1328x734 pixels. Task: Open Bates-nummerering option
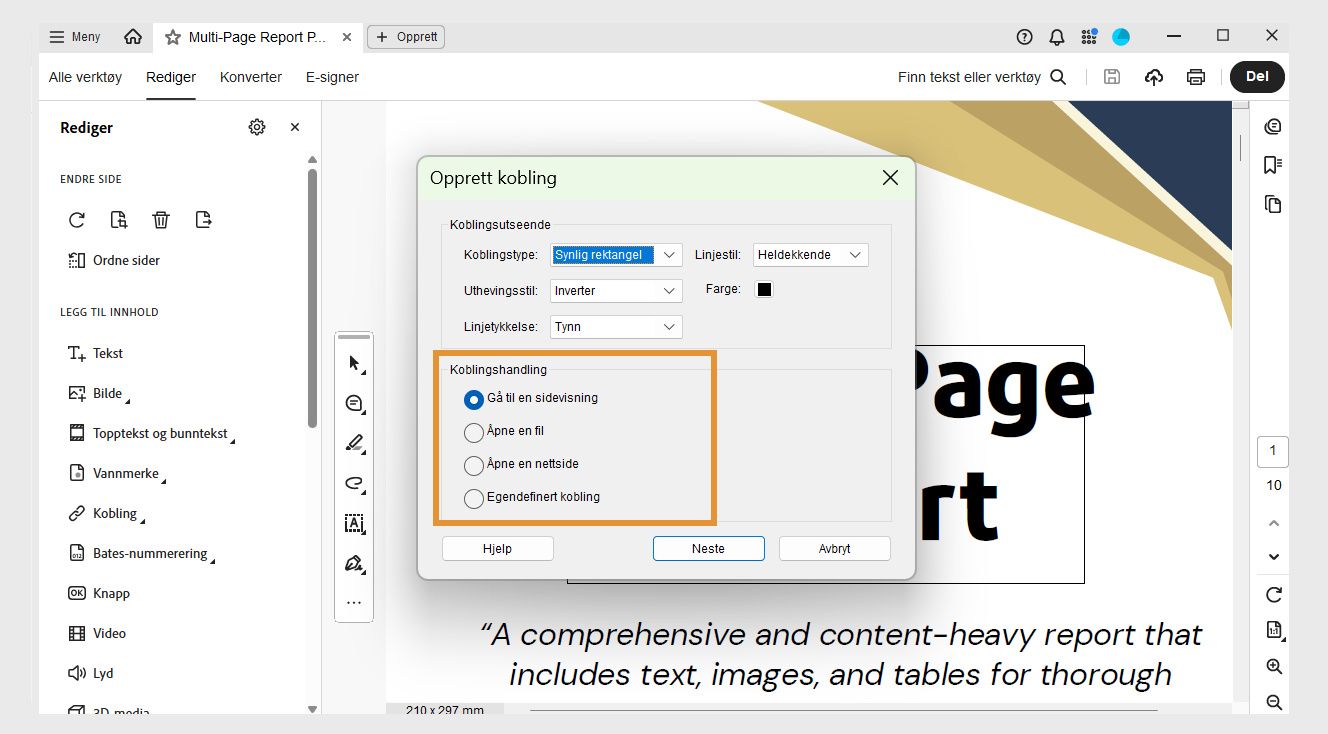pos(140,553)
